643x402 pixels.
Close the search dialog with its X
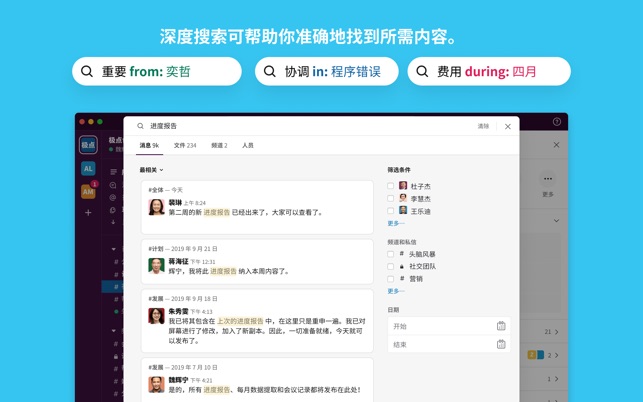[508, 127]
